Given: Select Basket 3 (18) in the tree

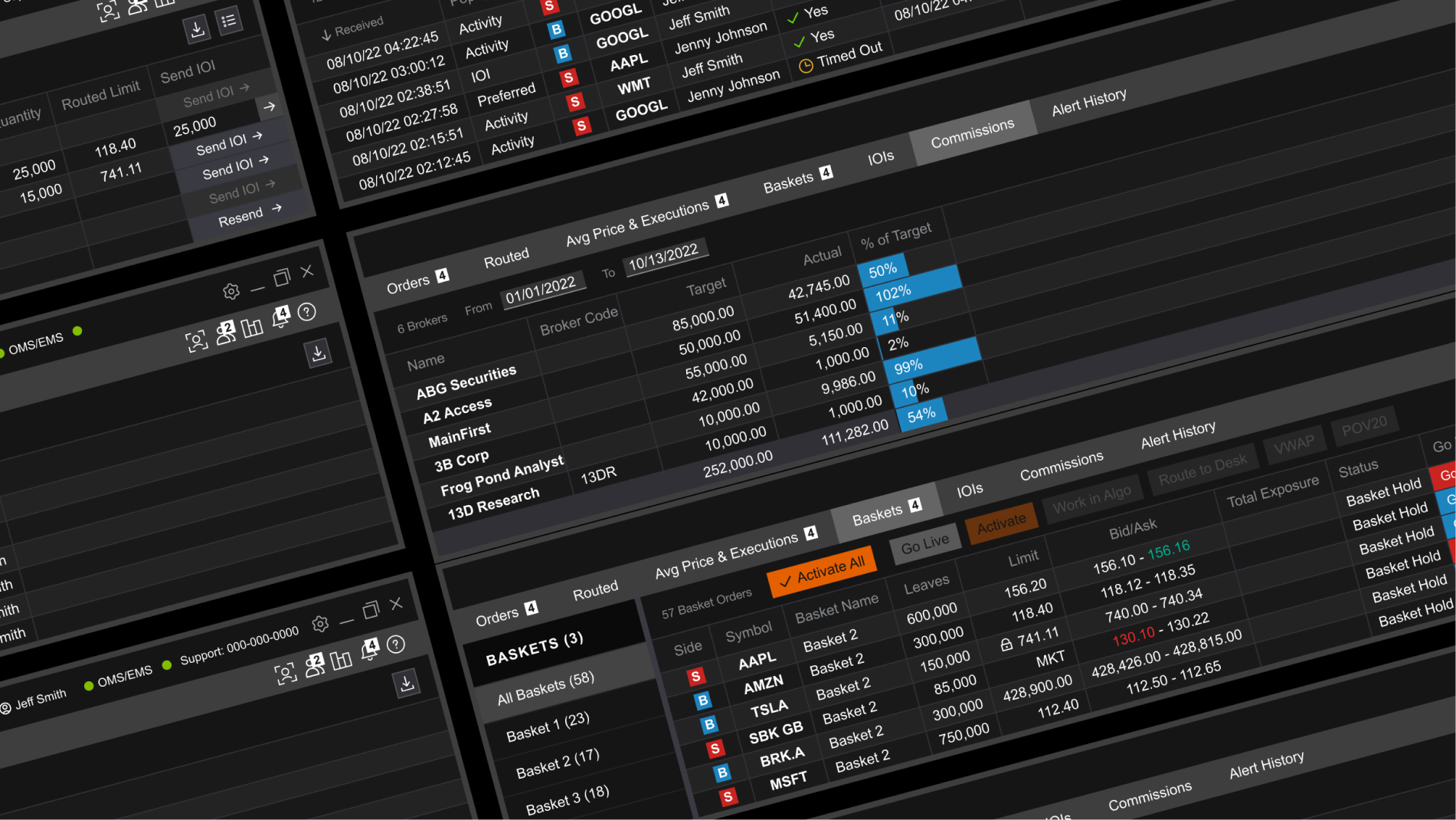Looking at the screenshot, I should coord(568,800).
